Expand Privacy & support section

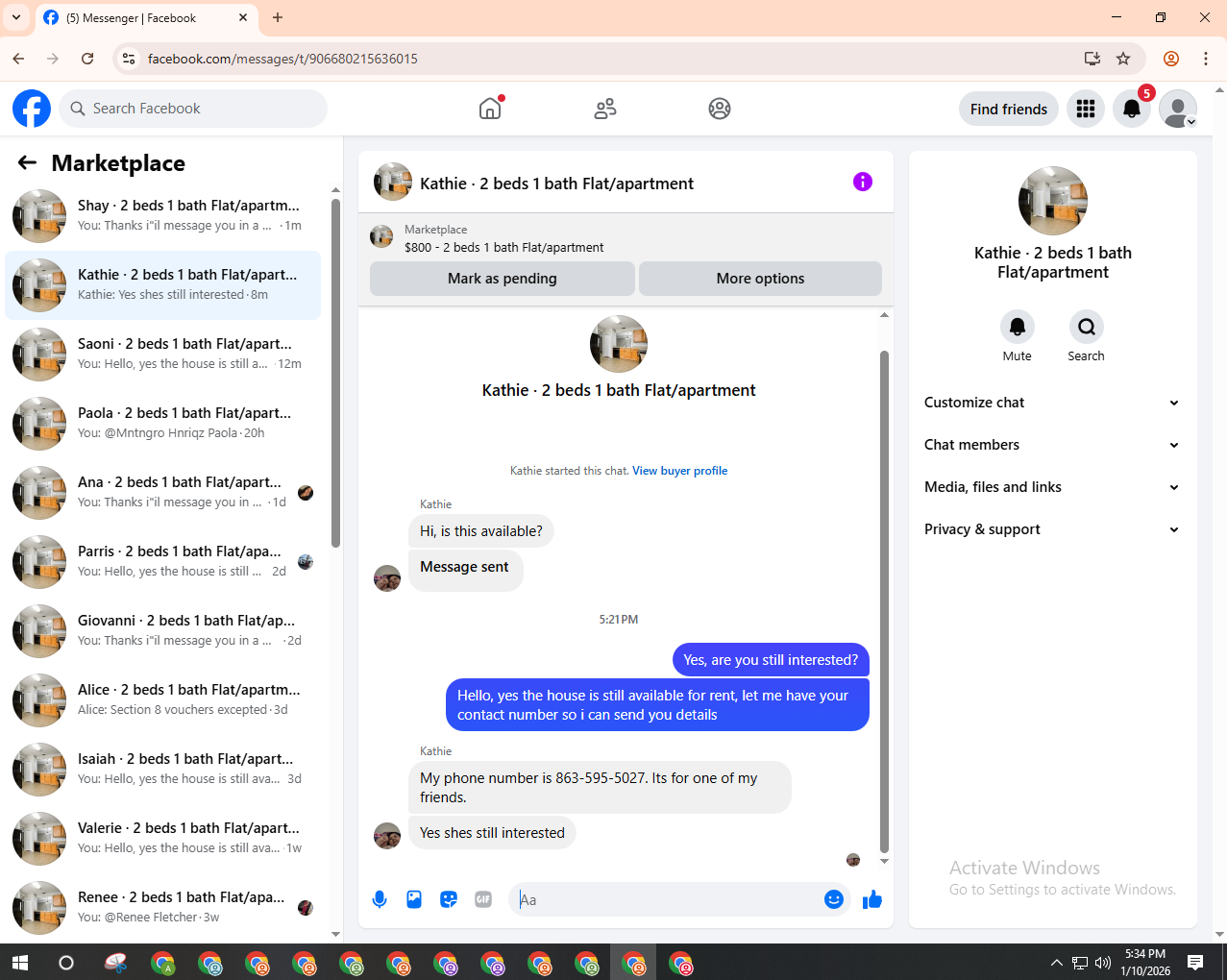pos(1052,529)
